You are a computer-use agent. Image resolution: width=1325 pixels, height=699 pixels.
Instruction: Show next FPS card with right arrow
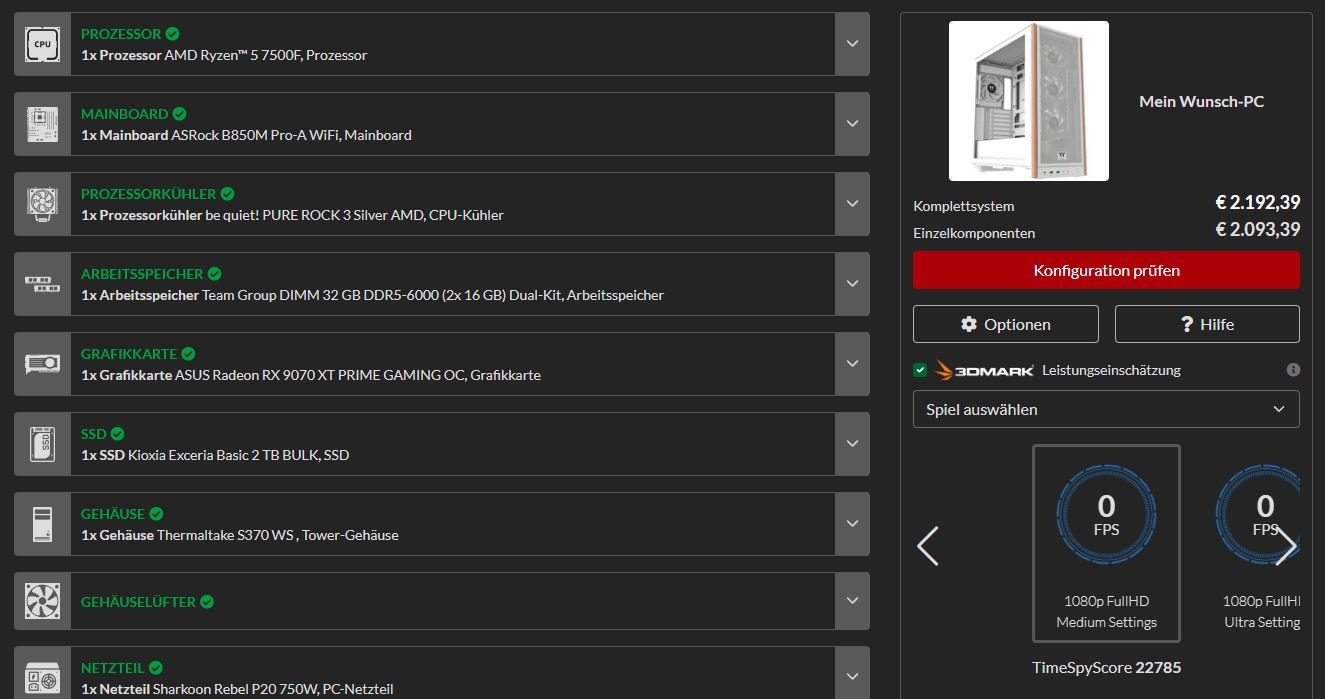coord(1286,546)
